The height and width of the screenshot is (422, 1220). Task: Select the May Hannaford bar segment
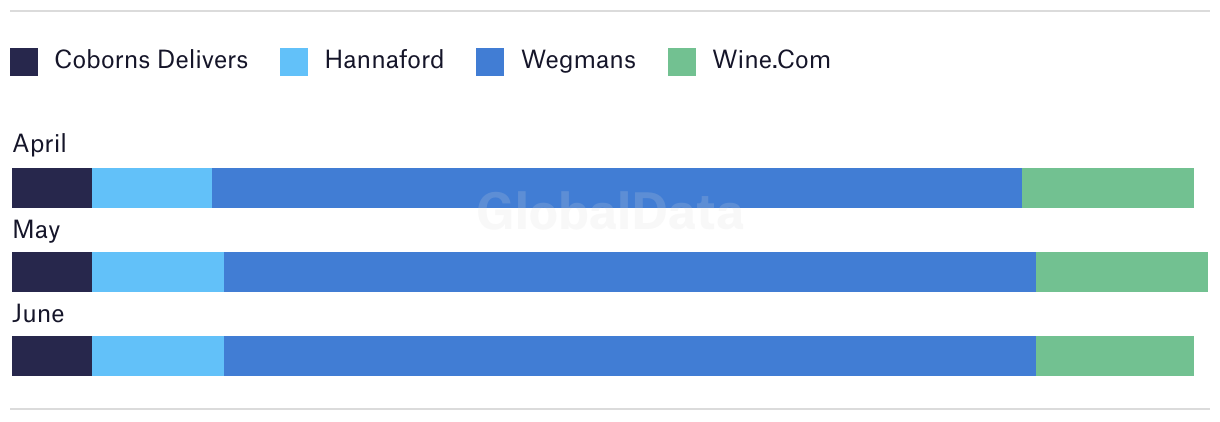point(158,272)
